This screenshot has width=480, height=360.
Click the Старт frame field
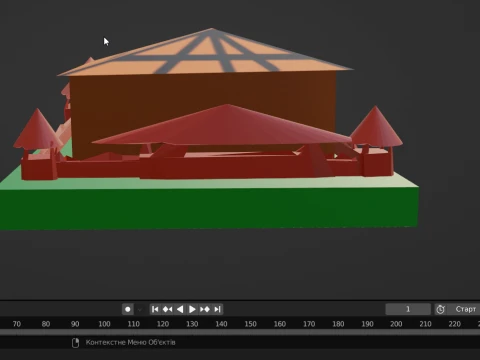[465, 309]
